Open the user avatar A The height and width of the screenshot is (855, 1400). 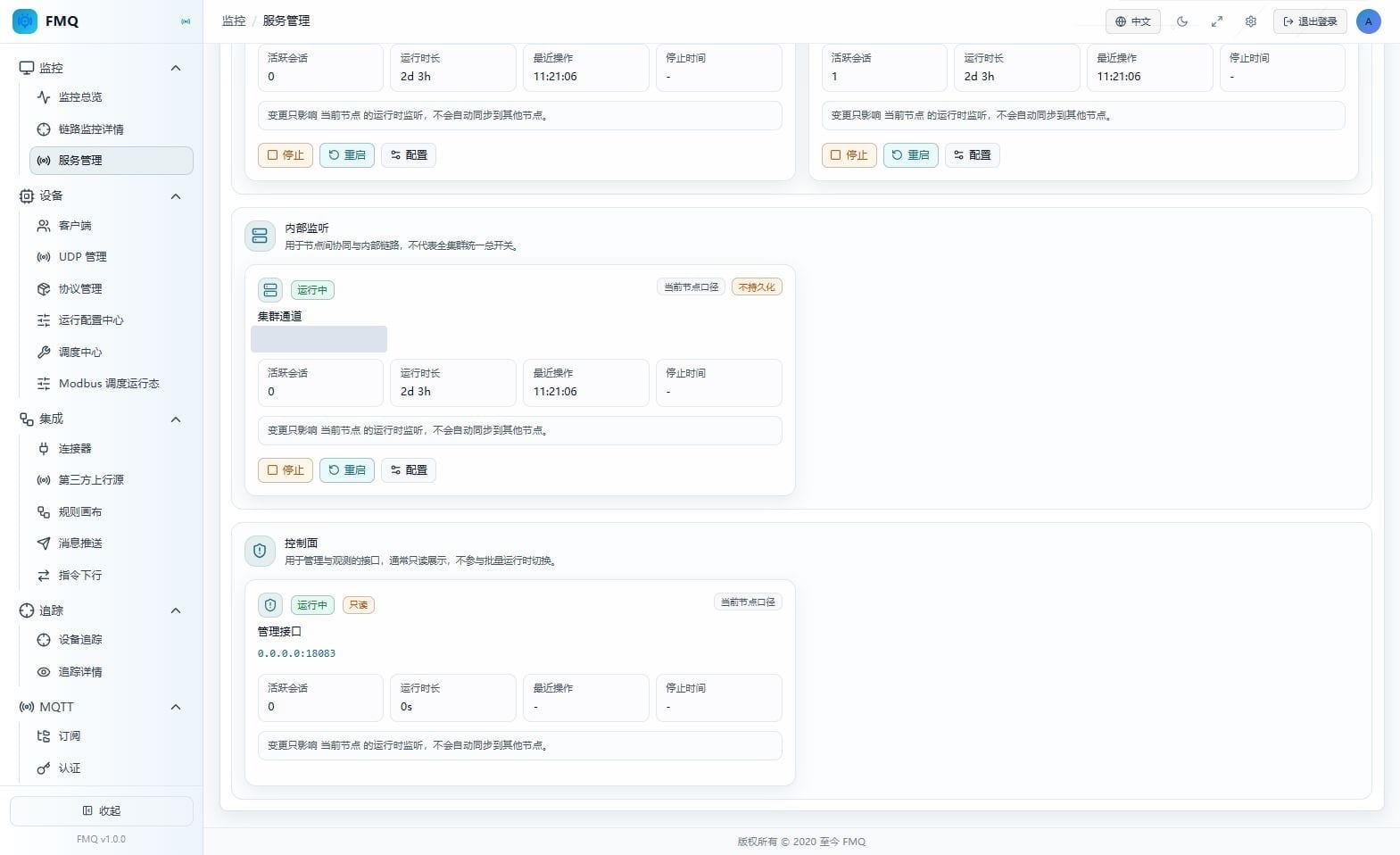pyautogui.click(x=1368, y=21)
